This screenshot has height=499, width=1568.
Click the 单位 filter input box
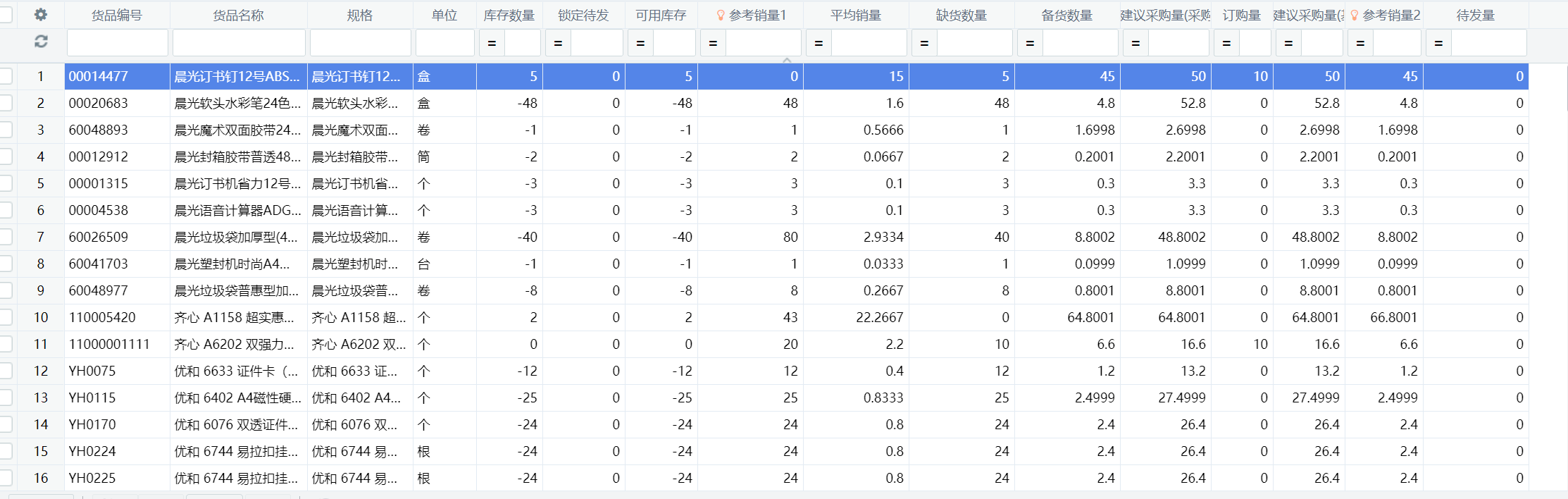[444, 43]
